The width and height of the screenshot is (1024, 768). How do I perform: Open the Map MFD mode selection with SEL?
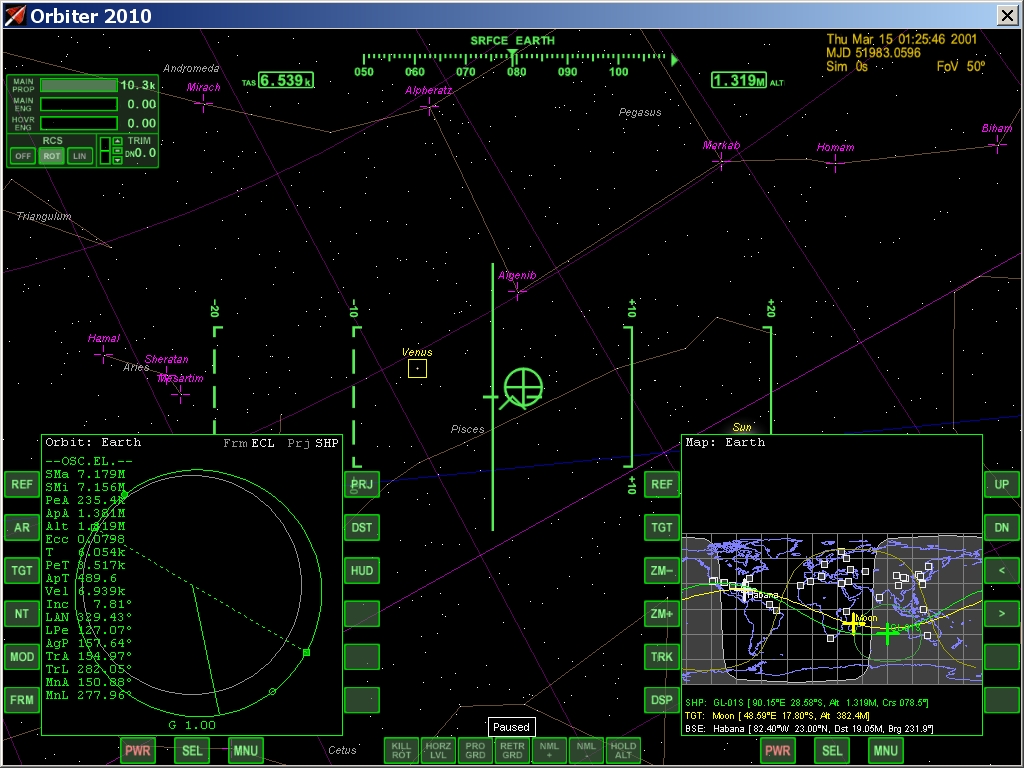[832, 750]
